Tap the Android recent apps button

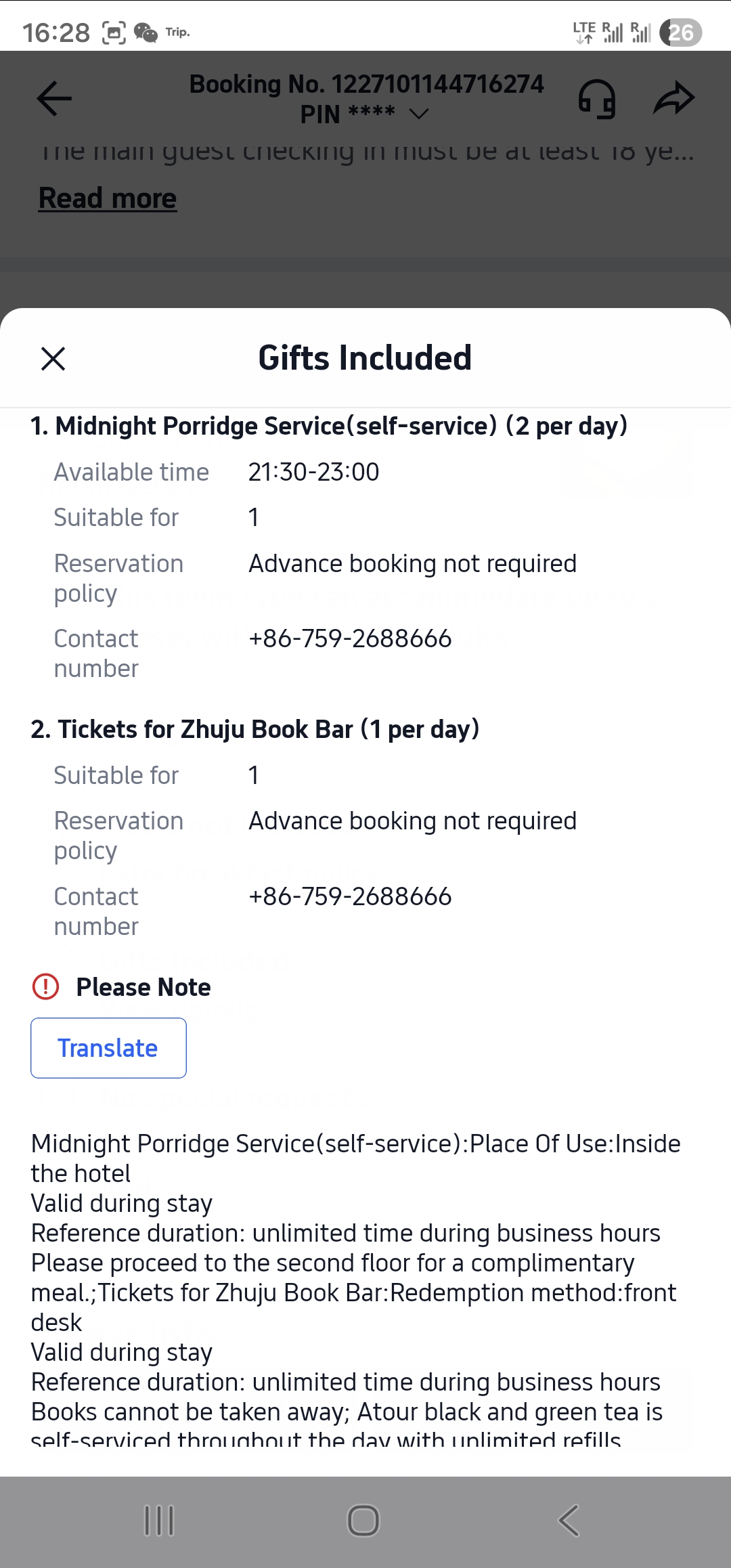coord(160,1521)
